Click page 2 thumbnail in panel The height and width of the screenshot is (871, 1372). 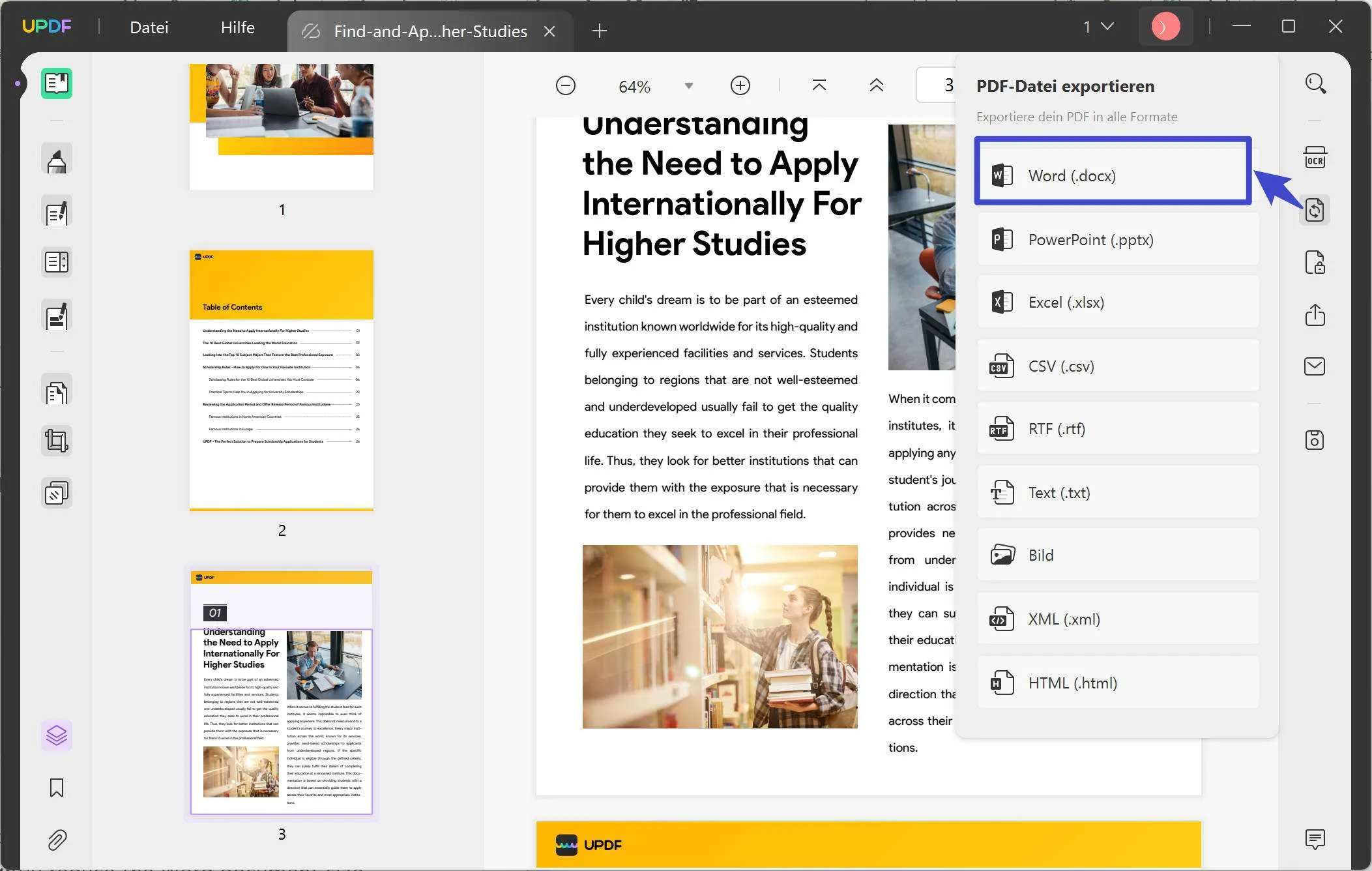[x=280, y=380]
